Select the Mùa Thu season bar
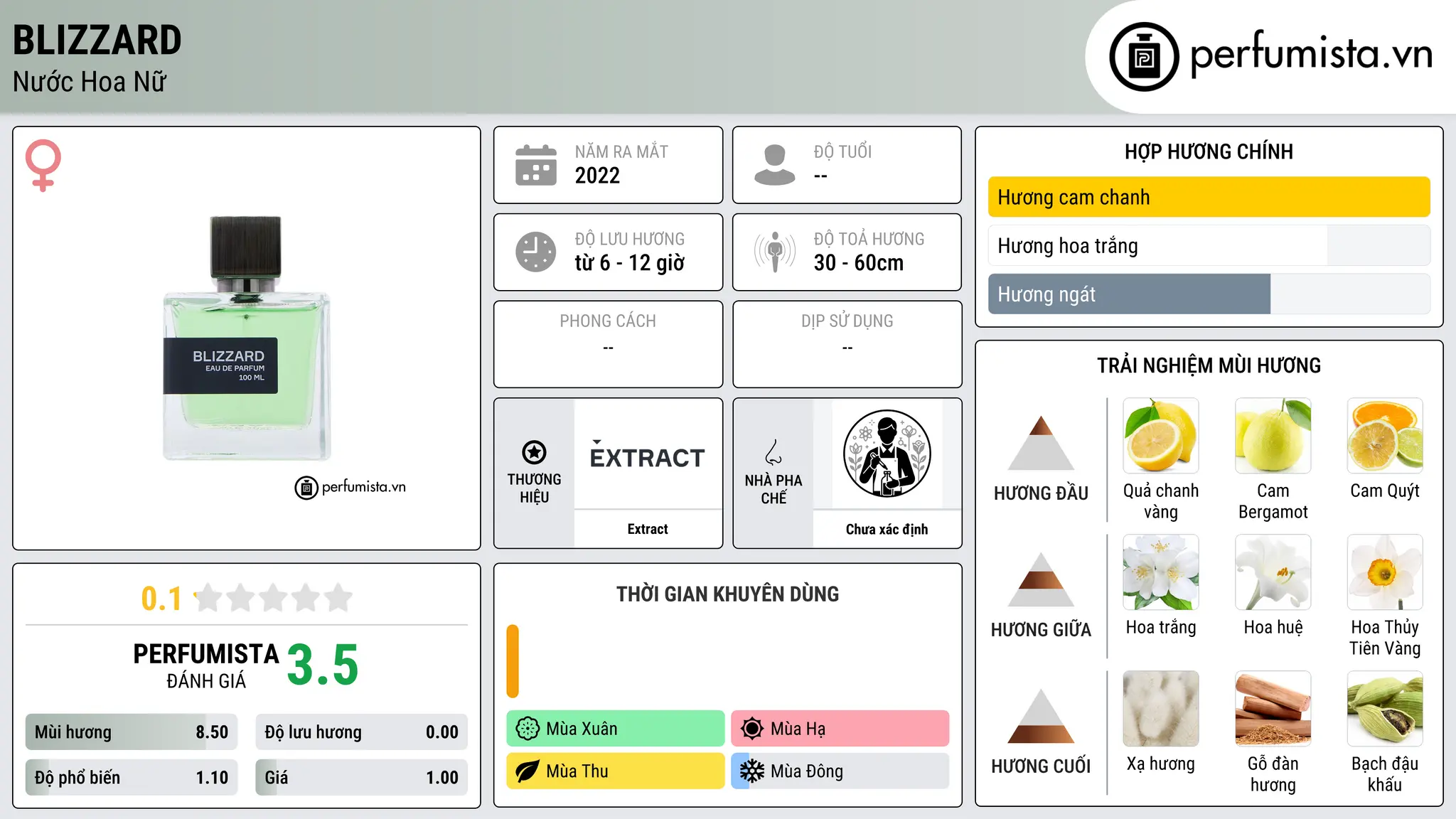The image size is (1456, 819). tap(616, 771)
